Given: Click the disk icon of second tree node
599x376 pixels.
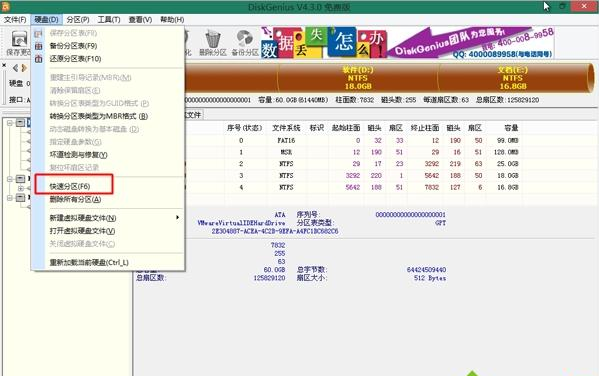Looking at the screenshot, I should pos(20,178).
